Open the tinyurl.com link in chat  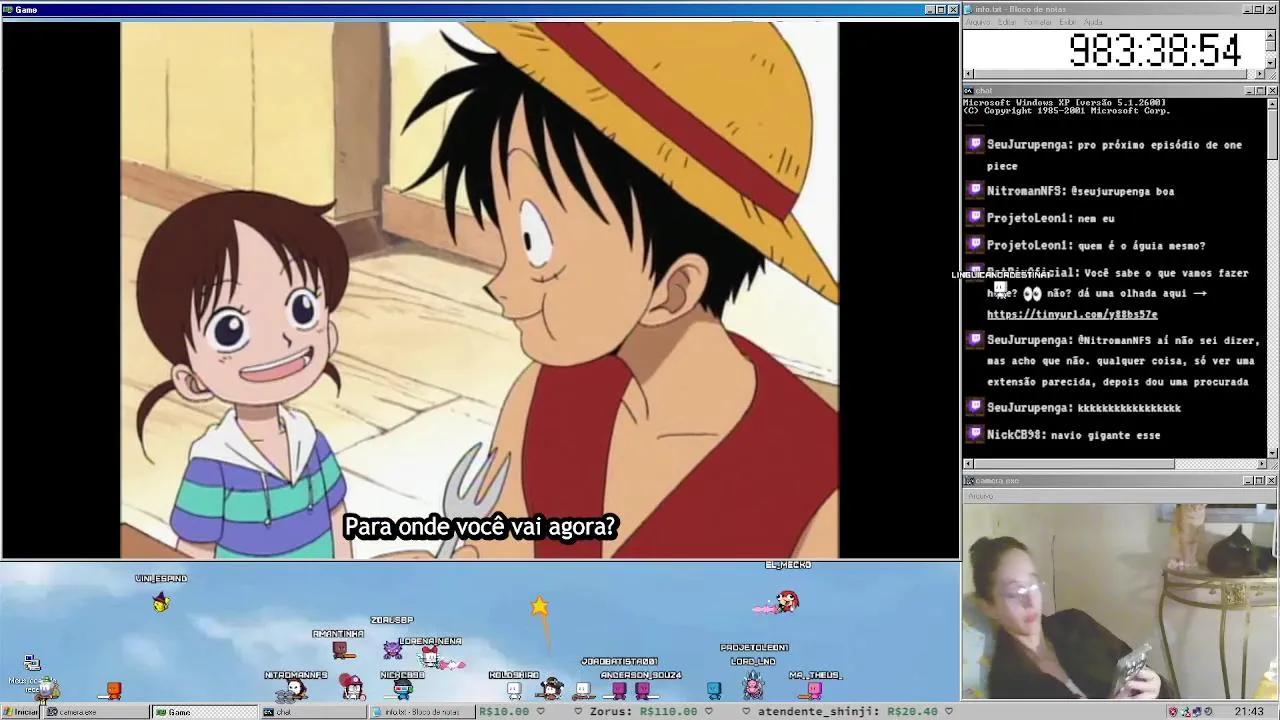(x=1072, y=314)
